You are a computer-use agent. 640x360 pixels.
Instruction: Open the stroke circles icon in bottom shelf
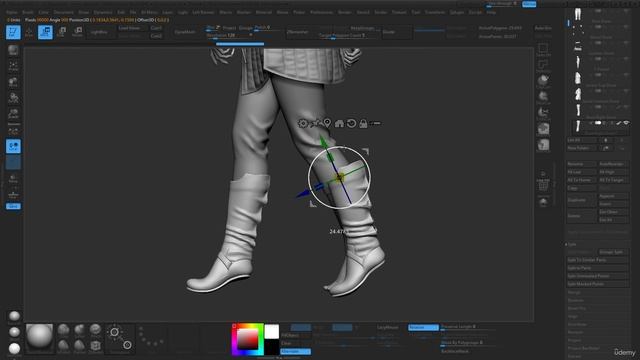120,338
